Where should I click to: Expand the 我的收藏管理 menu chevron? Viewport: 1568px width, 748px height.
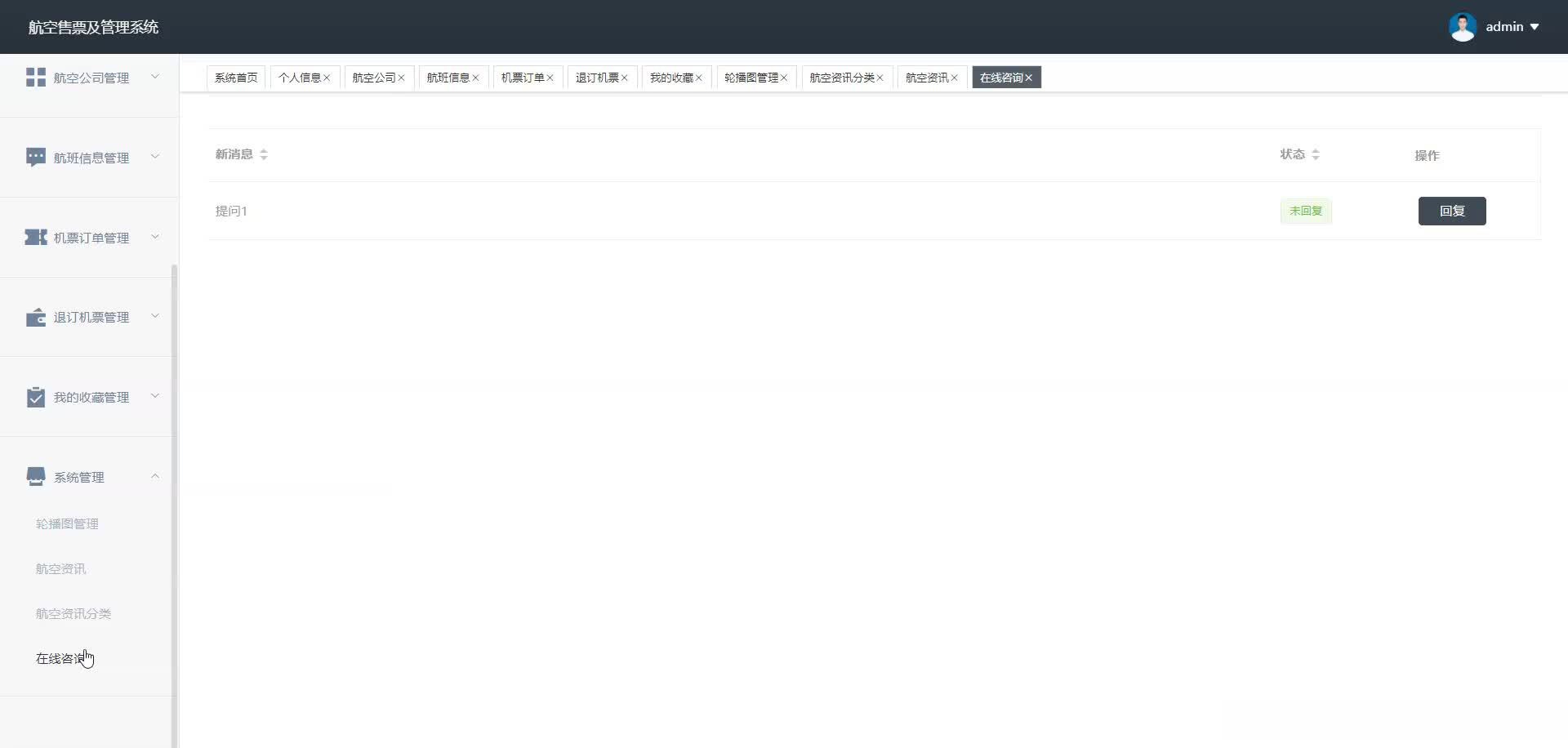[x=155, y=396]
